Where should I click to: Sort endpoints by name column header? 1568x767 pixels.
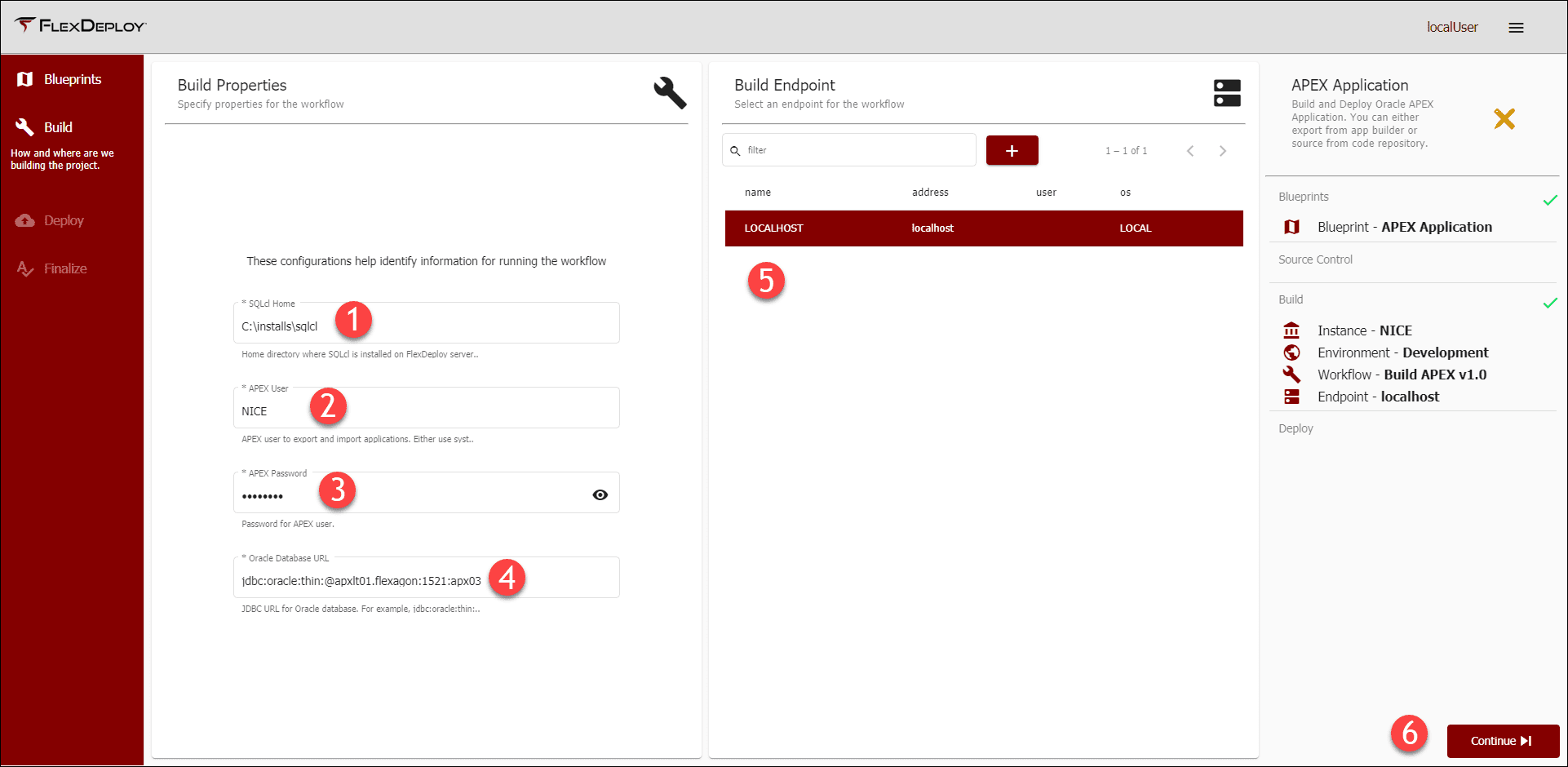(757, 193)
